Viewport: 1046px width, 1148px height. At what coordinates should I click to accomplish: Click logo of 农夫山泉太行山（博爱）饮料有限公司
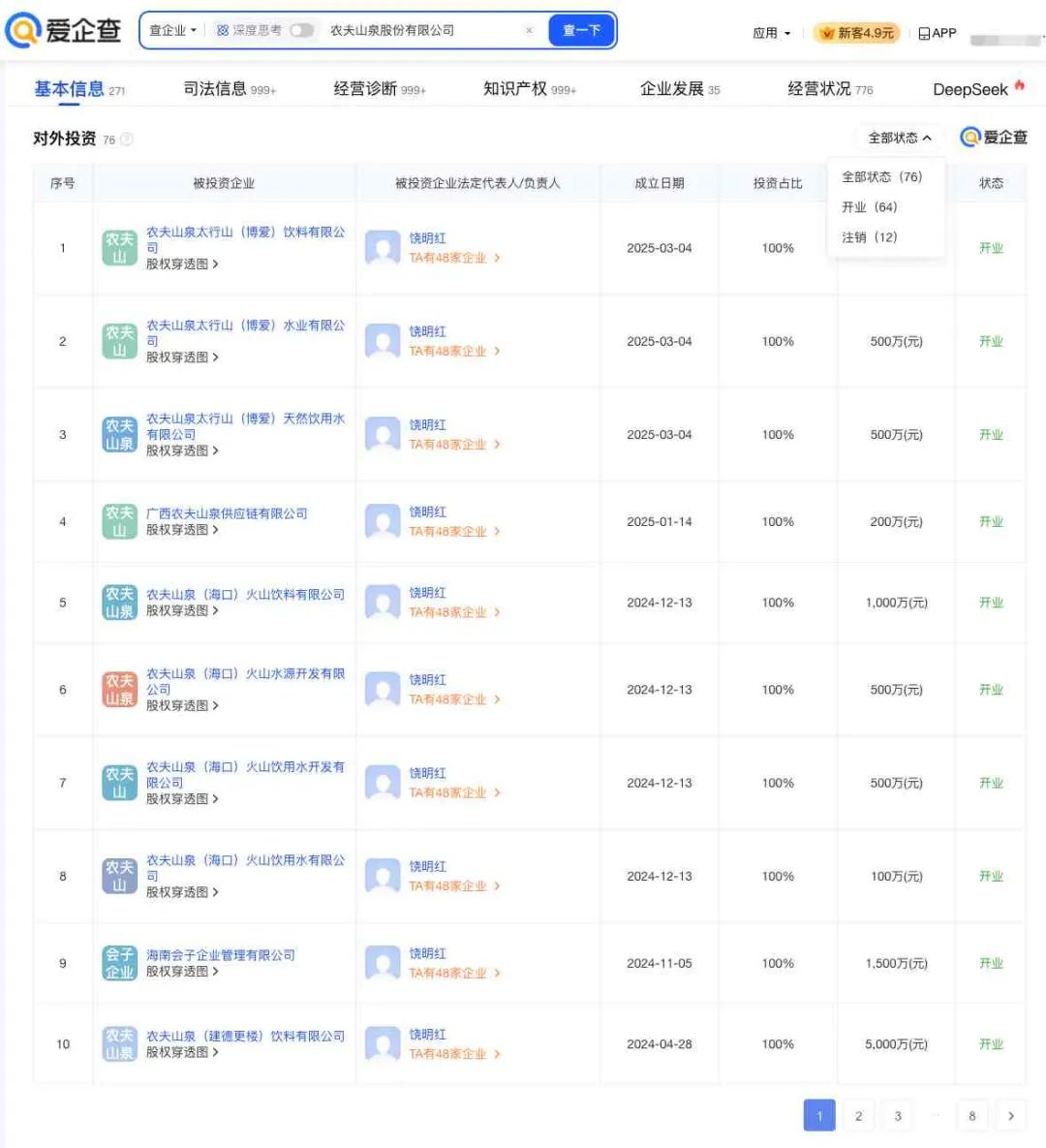point(119,247)
